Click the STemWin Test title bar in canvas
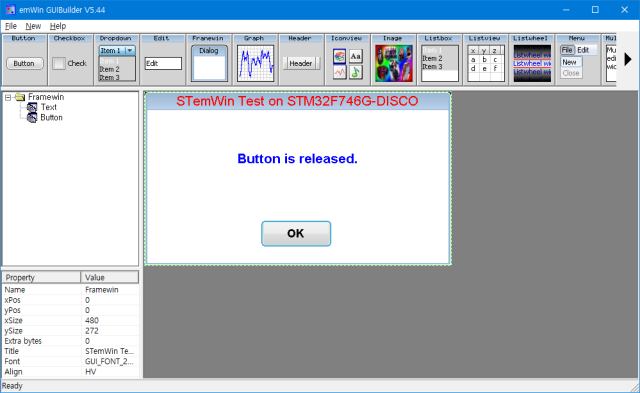This screenshot has width=640, height=393. [x=298, y=101]
